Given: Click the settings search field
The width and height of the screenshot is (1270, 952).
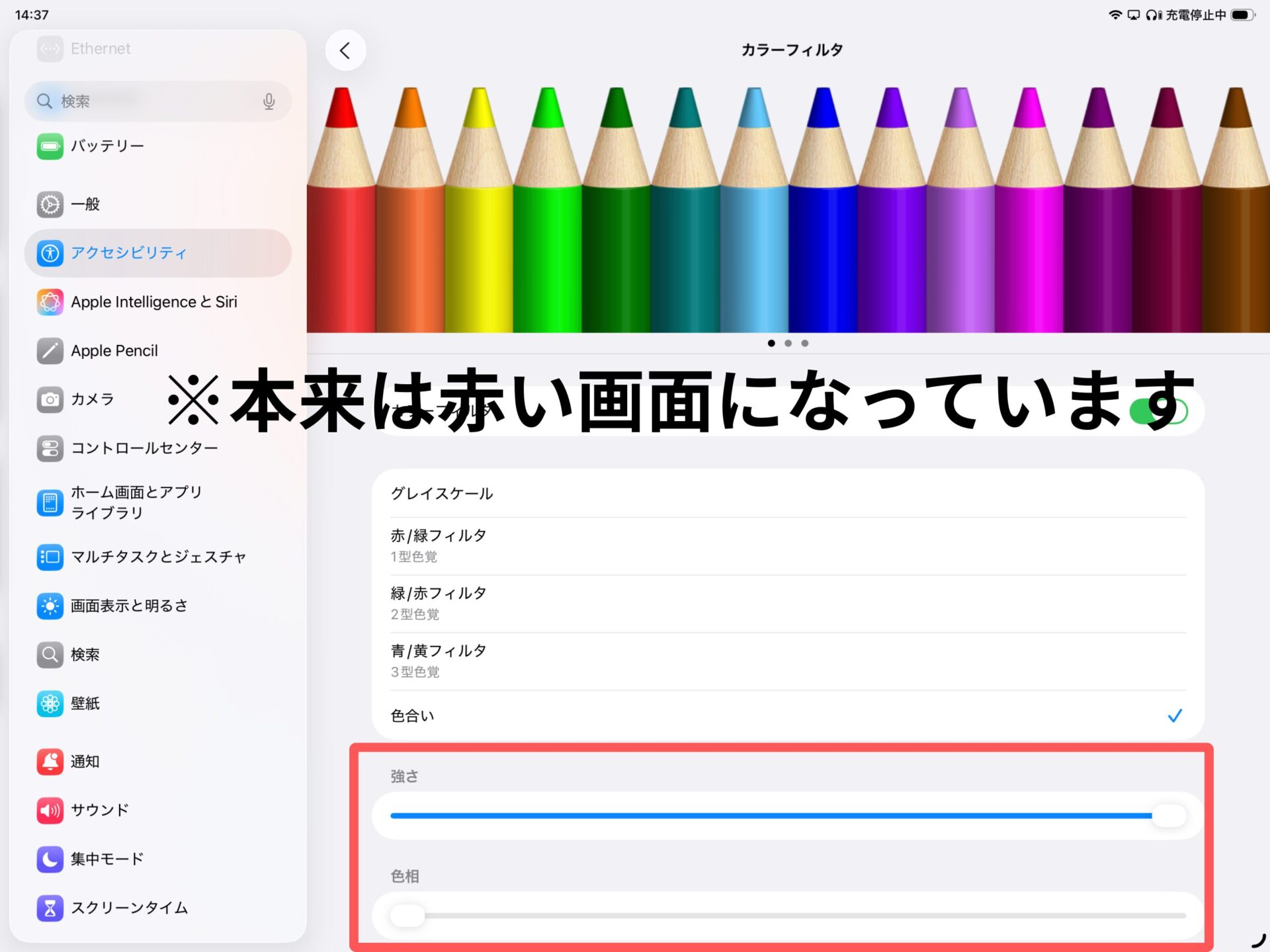Looking at the screenshot, I should pos(152,101).
